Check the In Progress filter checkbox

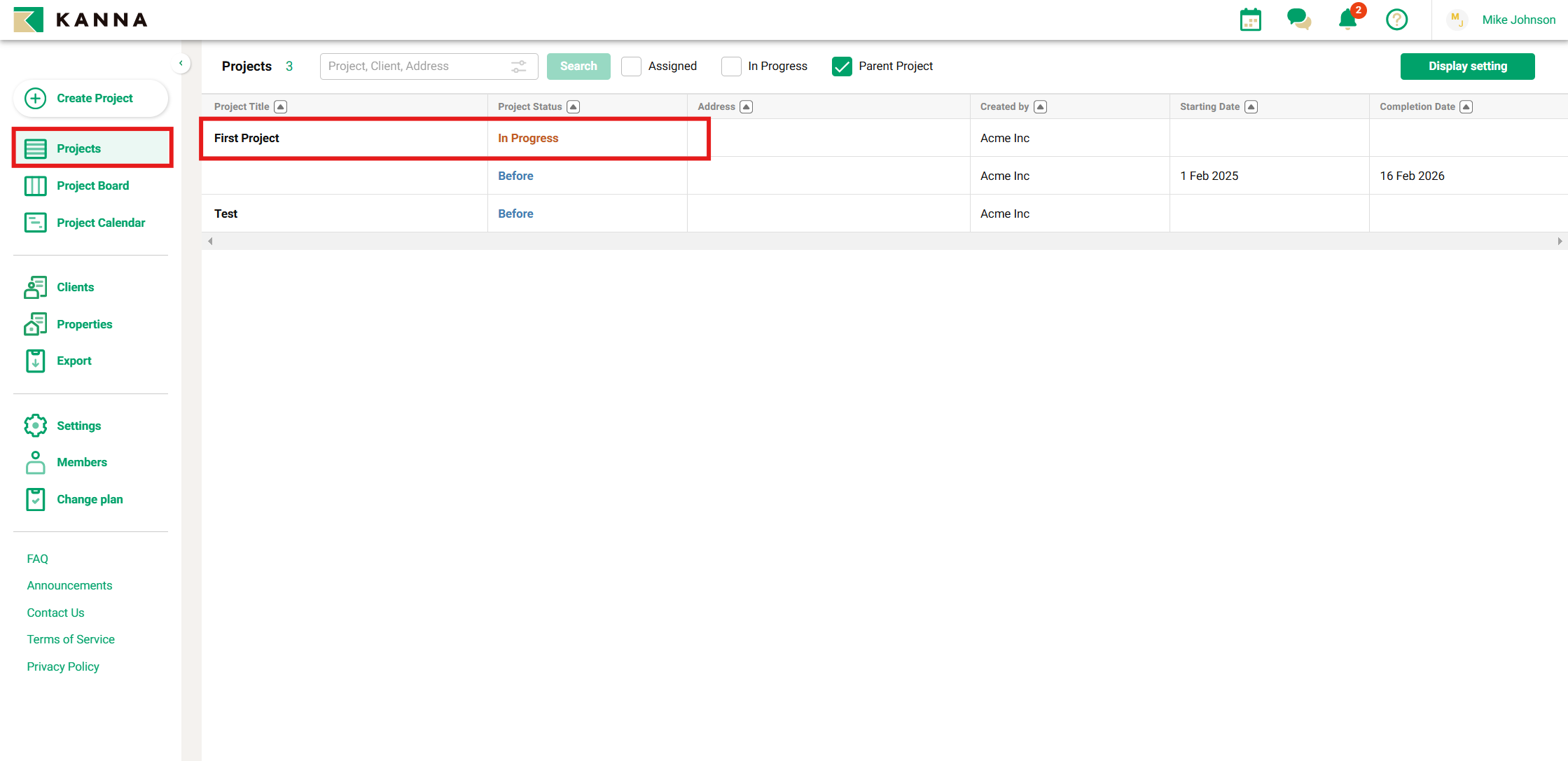[731, 67]
